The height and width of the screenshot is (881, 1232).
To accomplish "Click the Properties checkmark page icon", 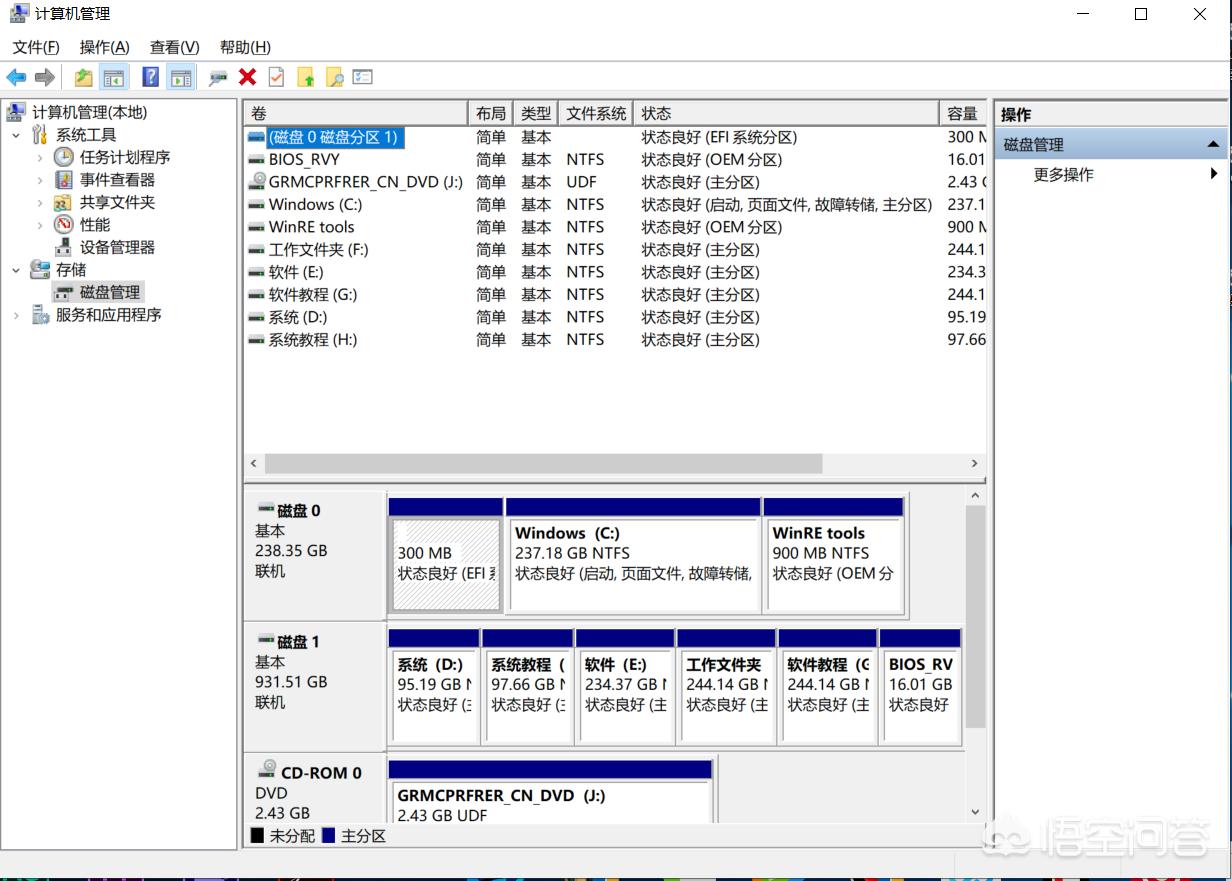I will 276,77.
